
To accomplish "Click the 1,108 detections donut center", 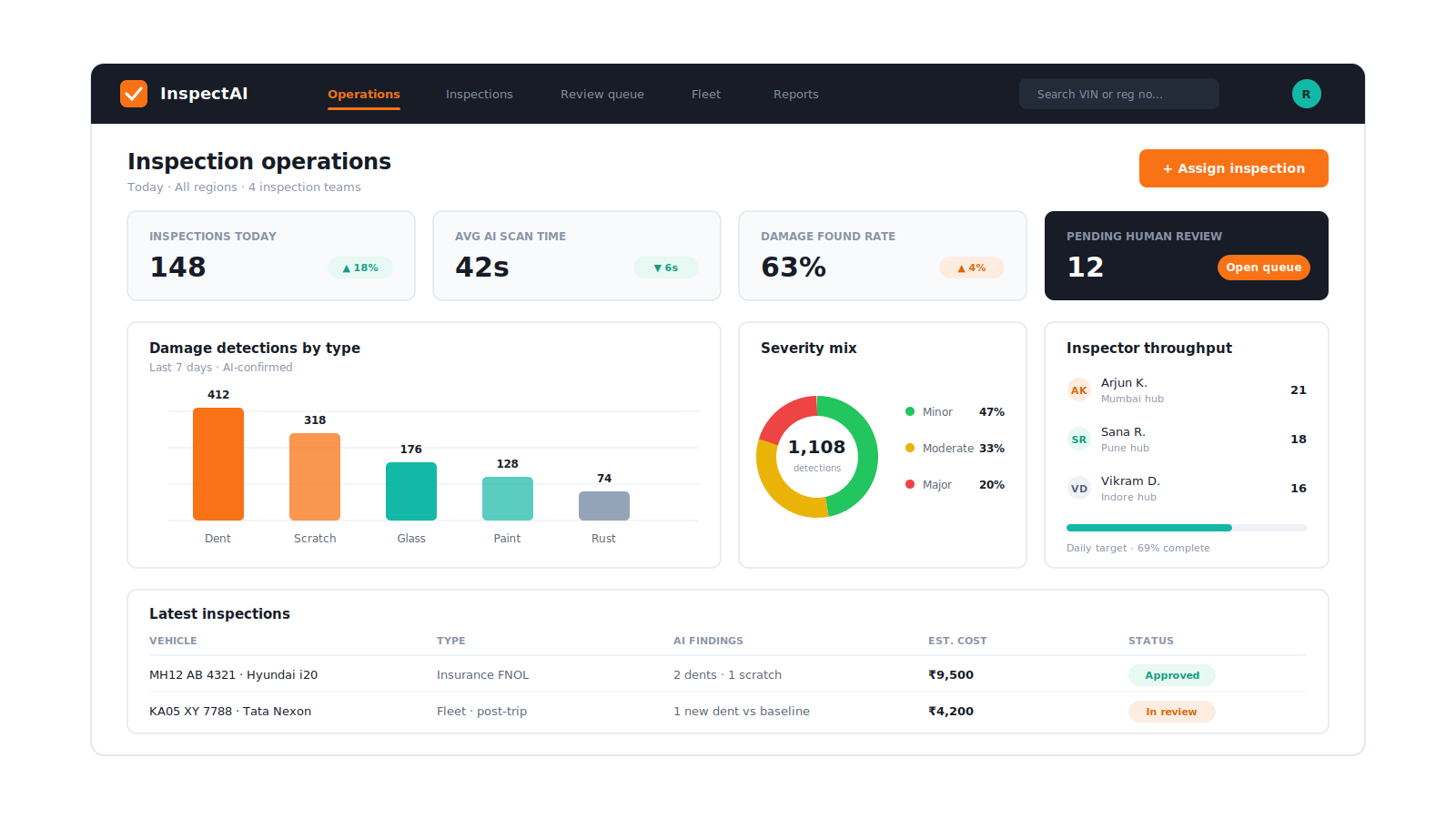I will (x=817, y=456).
